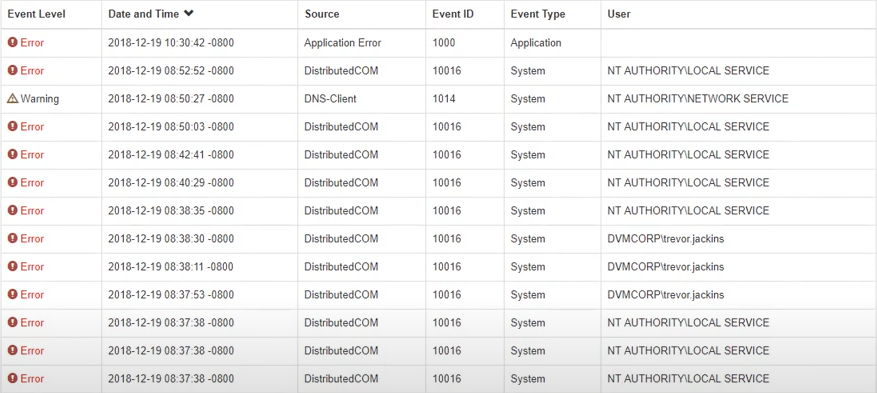Image resolution: width=877 pixels, height=393 pixels.
Task: Click error icon in the 08:37:53 row
Action: click(x=12, y=294)
